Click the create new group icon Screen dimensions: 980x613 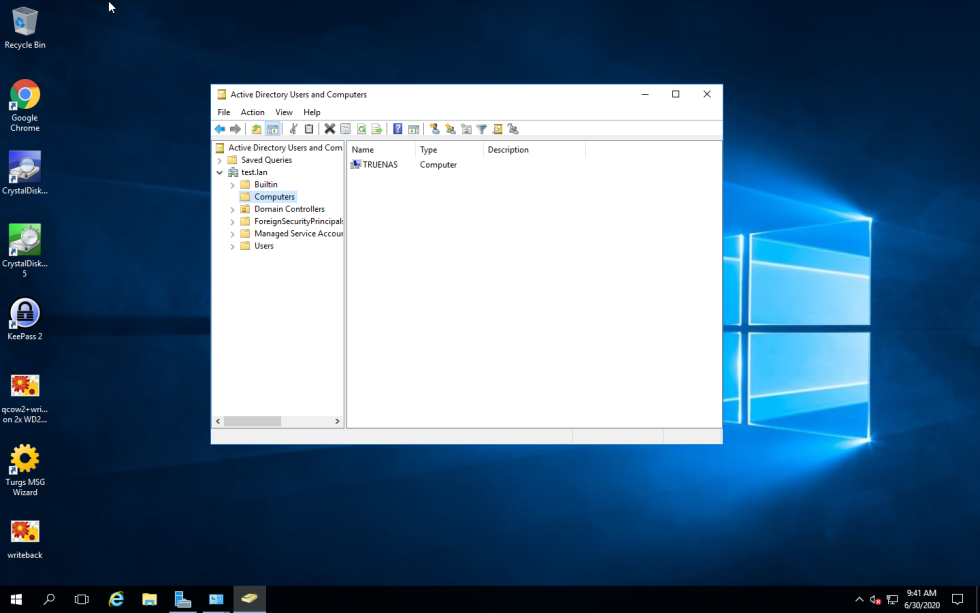(450, 129)
